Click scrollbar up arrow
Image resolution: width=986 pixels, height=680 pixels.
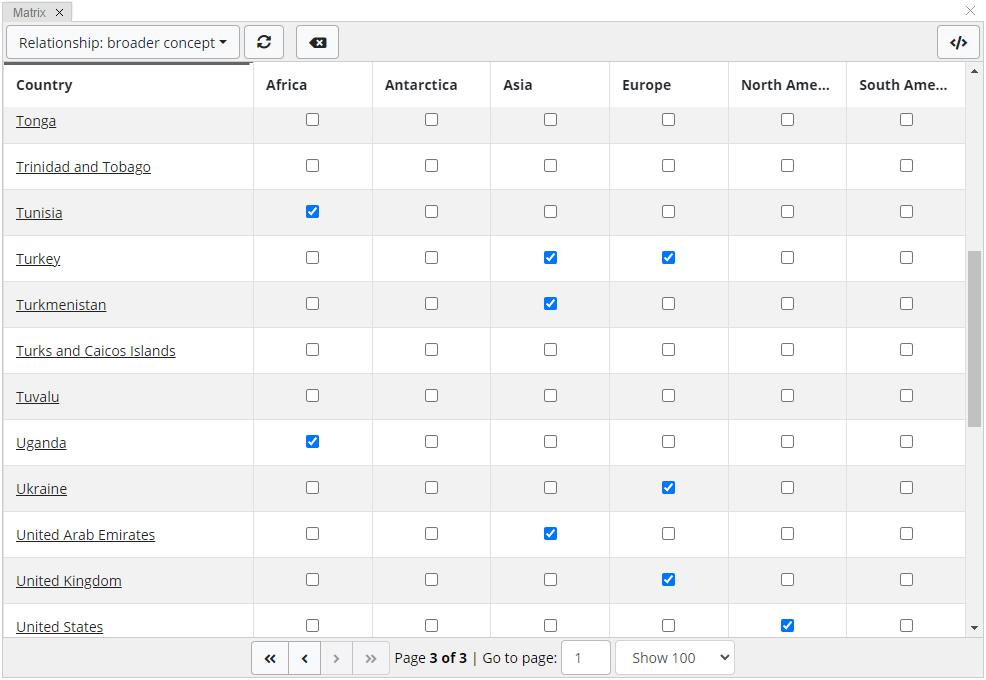[x=974, y=72]
